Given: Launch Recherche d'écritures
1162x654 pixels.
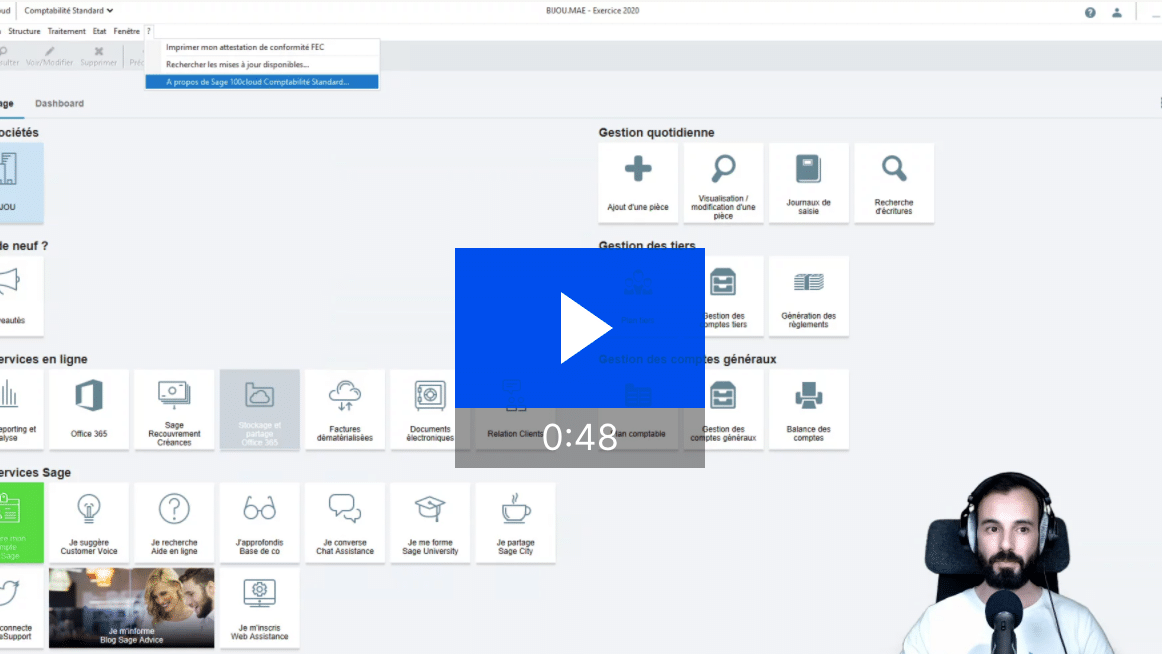Looking at the screenshot, I should coord(894,183).
